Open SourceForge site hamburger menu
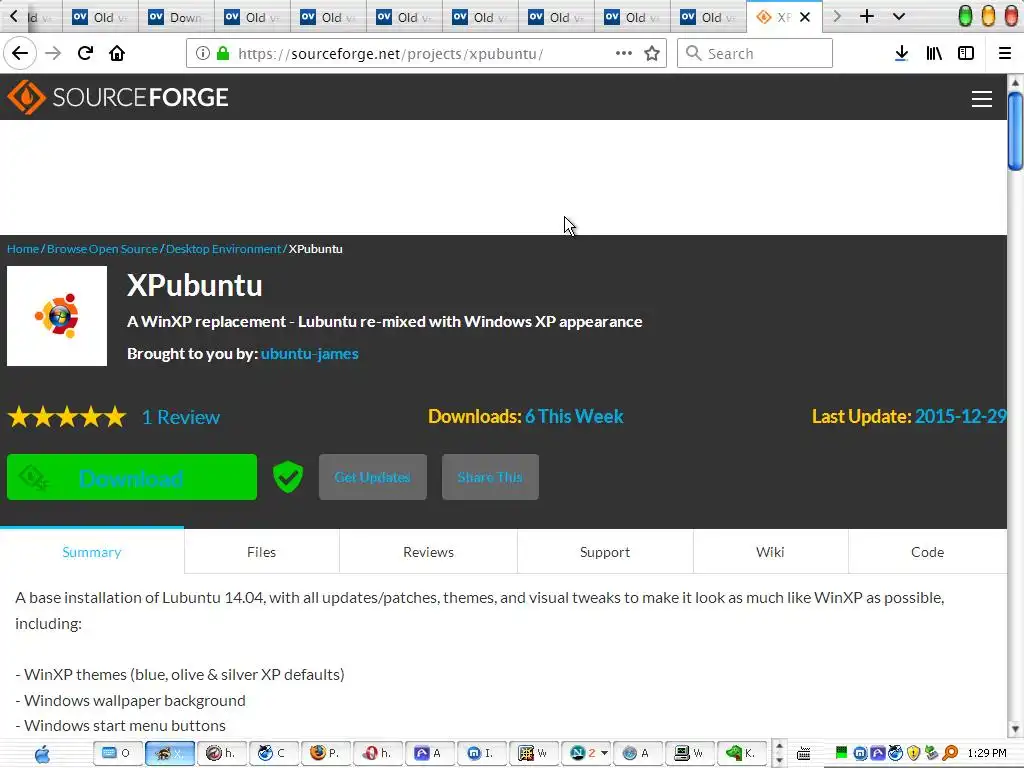This screenshot has width=1024, height=768. [982, 99]
